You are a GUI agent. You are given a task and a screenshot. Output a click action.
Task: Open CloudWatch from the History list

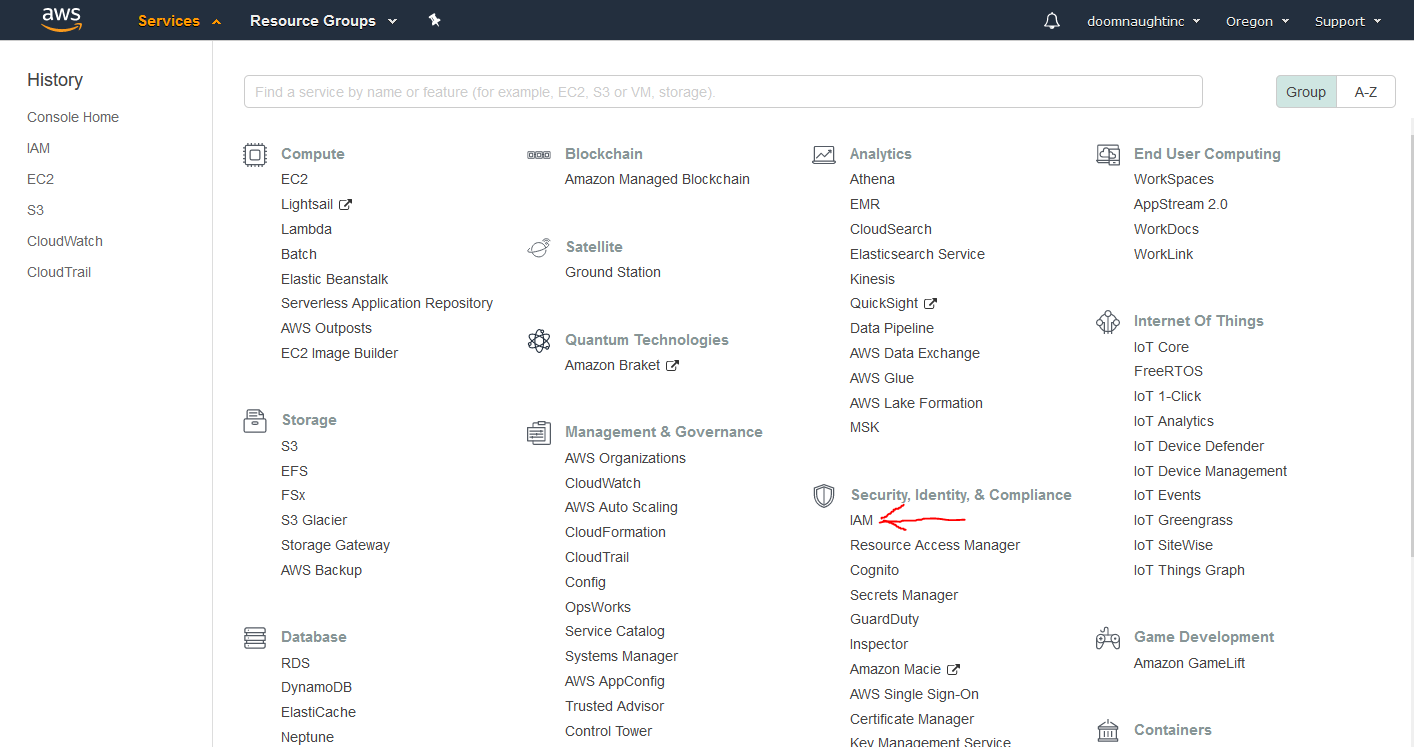pyautogui.click(x=65, y=241)
